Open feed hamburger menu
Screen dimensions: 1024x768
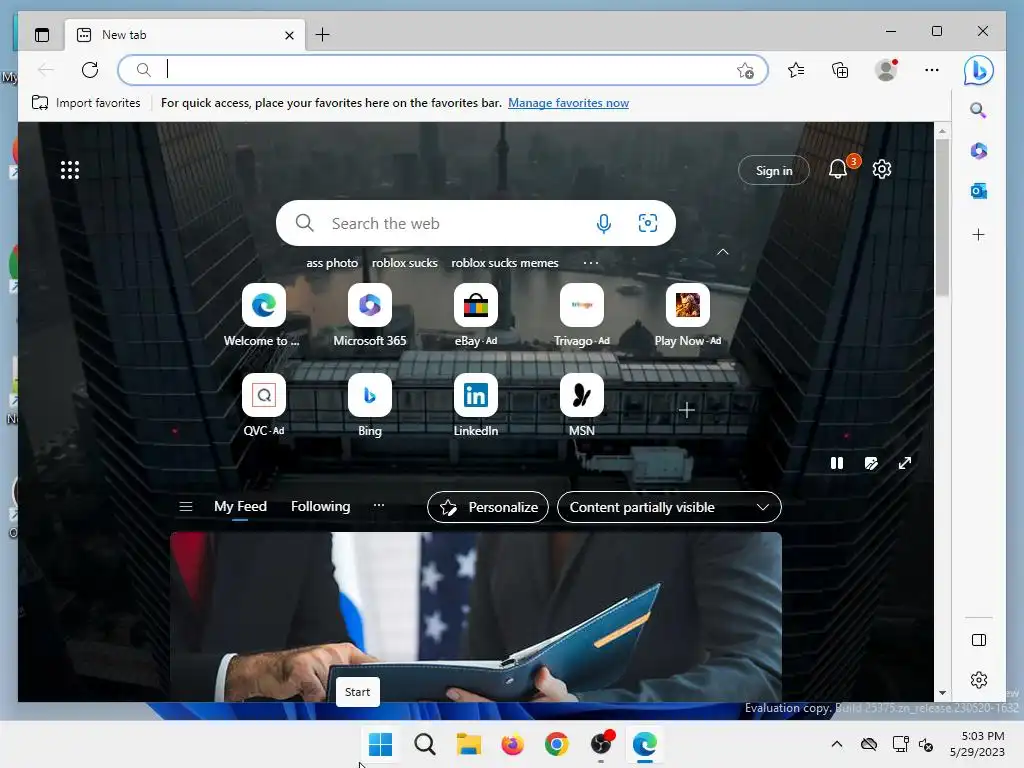coord(186,507)
